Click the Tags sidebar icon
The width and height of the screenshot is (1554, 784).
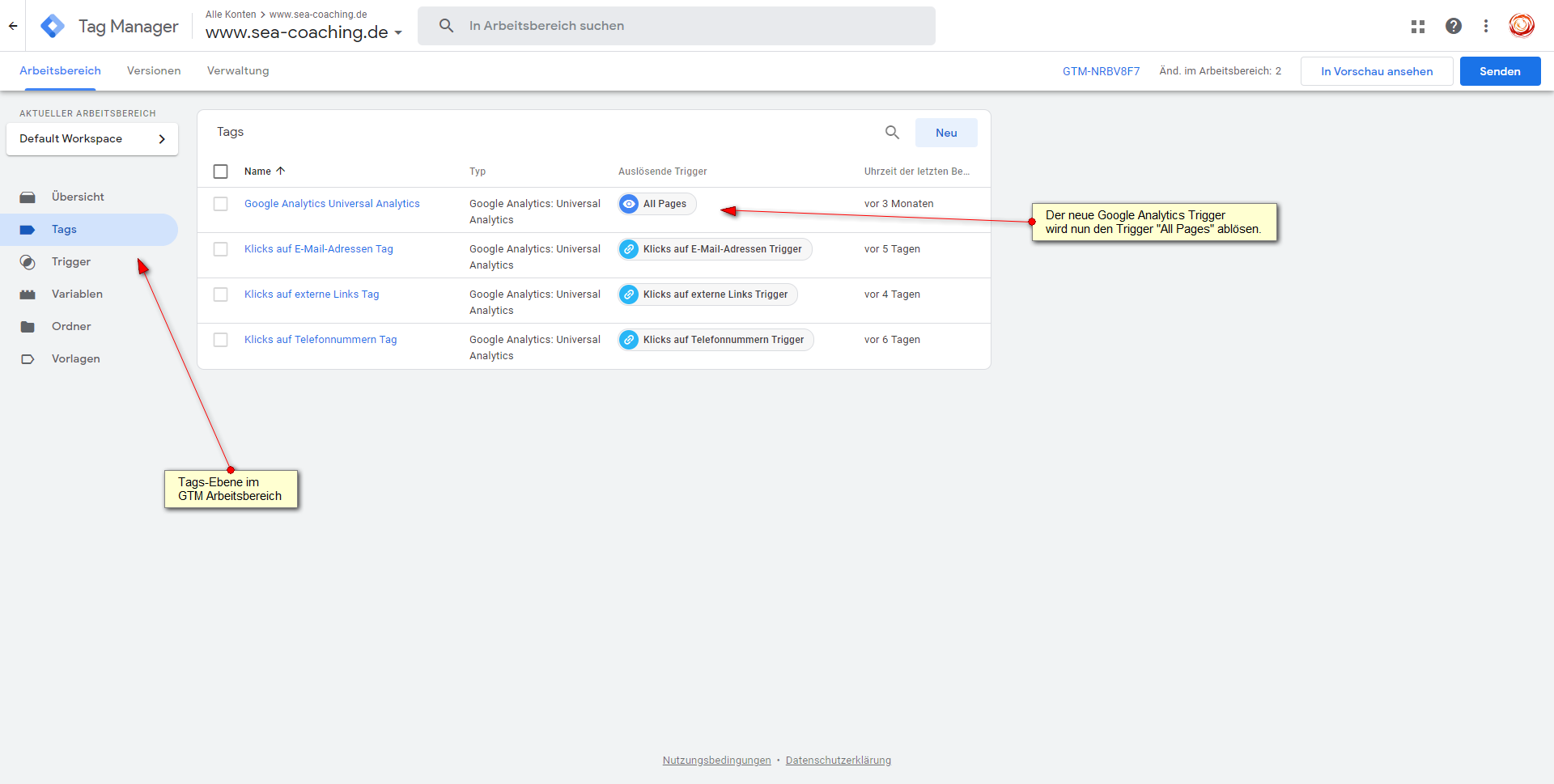click(28, 230)
